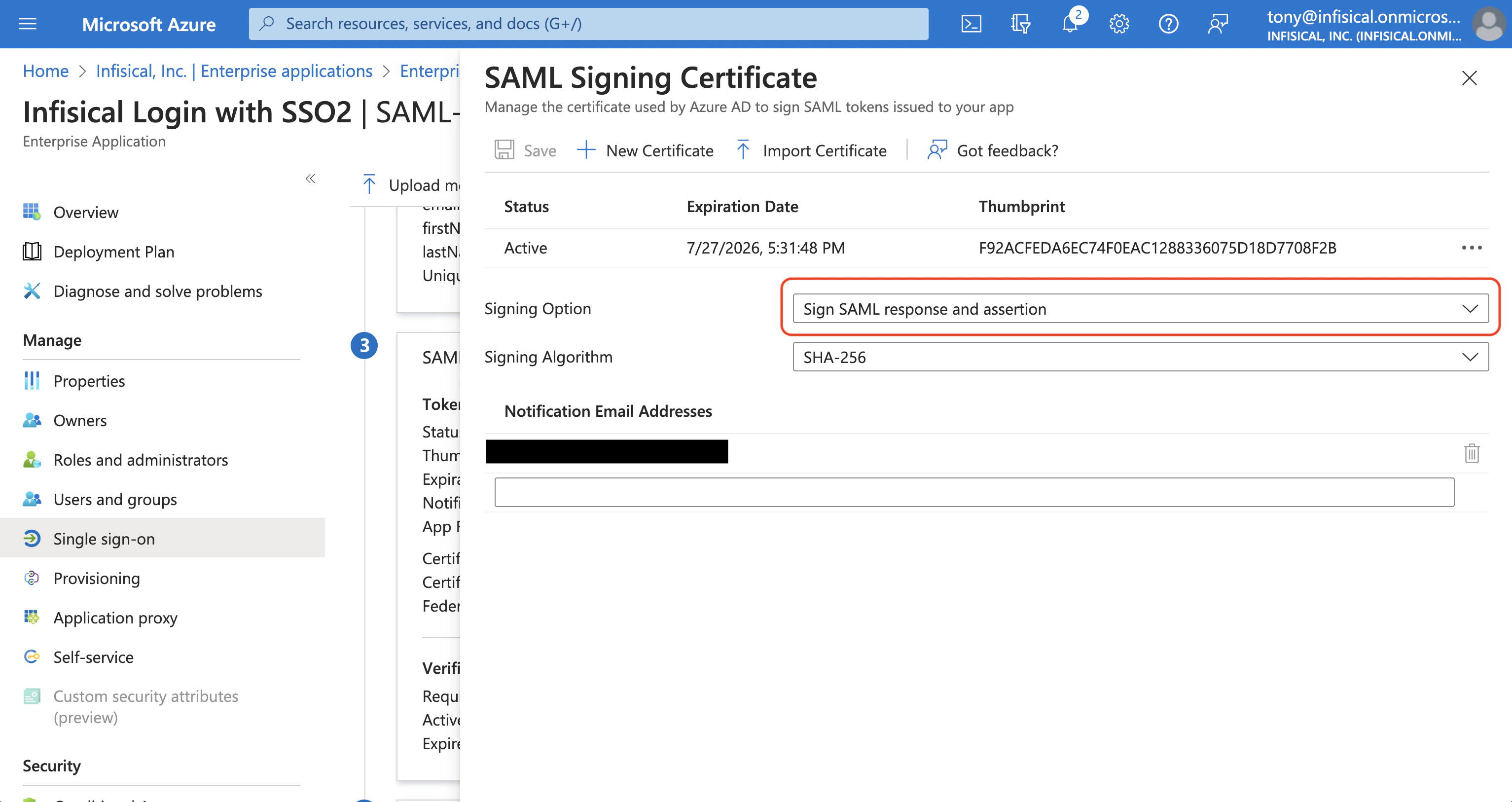1512x802 pixels.
Task: Click the Overview grid icon
Action: (x=32, y=212)
